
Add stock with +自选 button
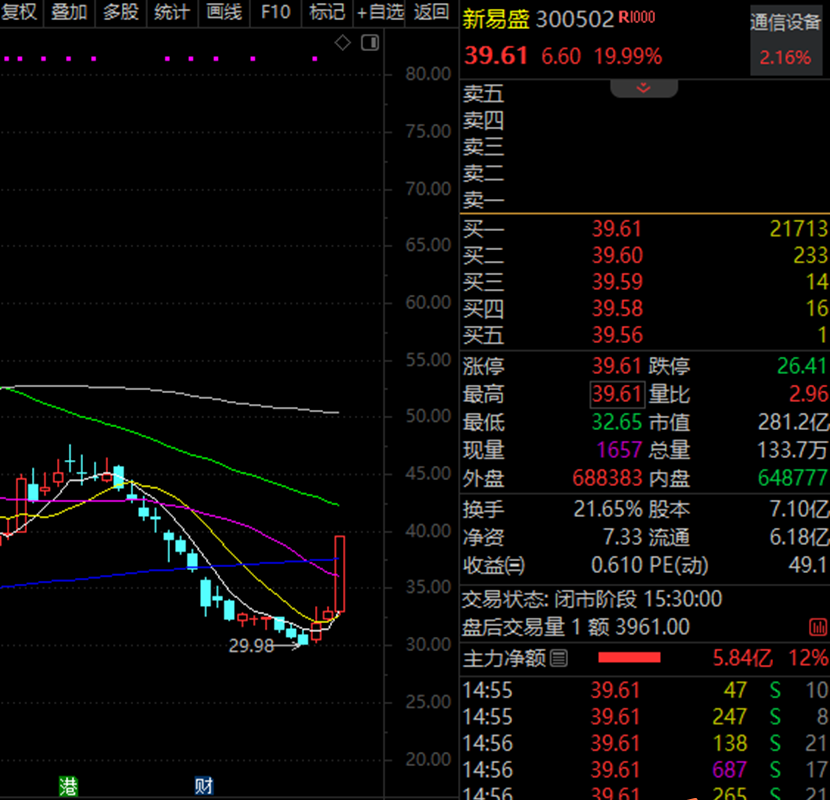[380, 12]
